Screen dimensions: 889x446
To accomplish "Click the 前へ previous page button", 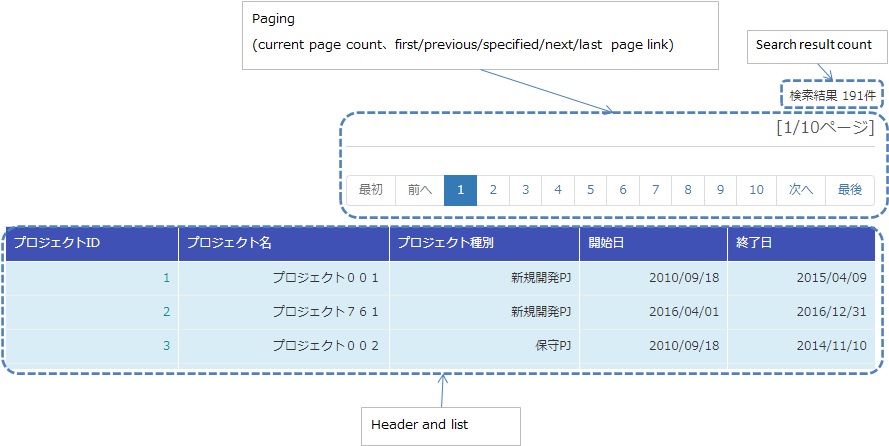I will point(420,190).
